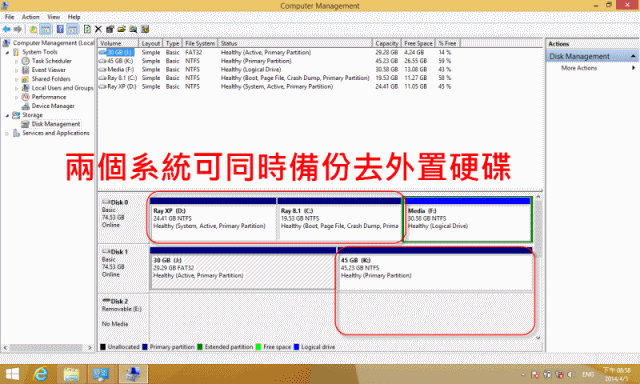The height and width of the screenshot is (384, 640).
Task: Click the ENG input language indicator
Action: (x=588, y=375)
